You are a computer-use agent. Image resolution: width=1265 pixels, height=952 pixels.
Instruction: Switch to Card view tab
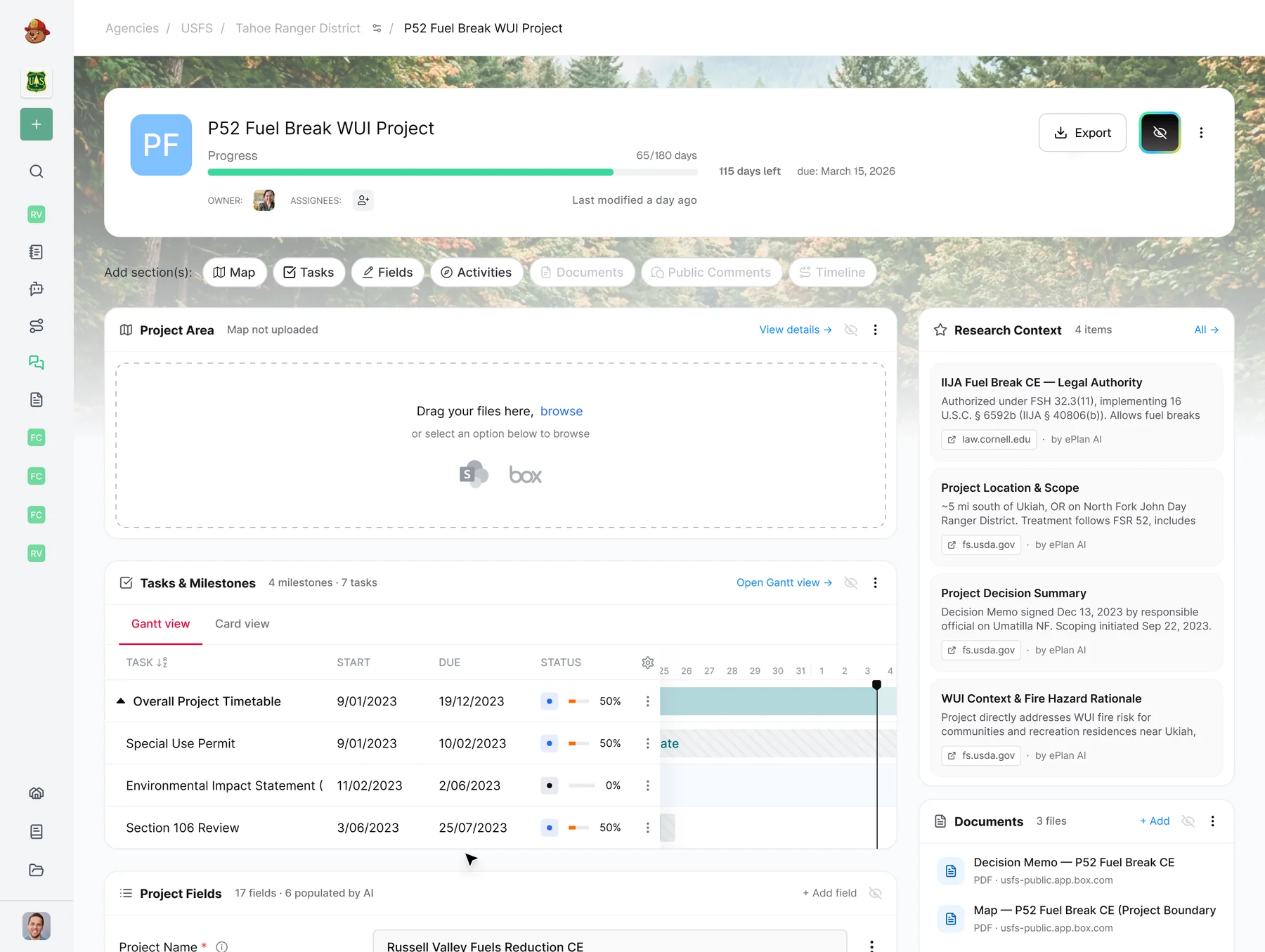(242, 624)
